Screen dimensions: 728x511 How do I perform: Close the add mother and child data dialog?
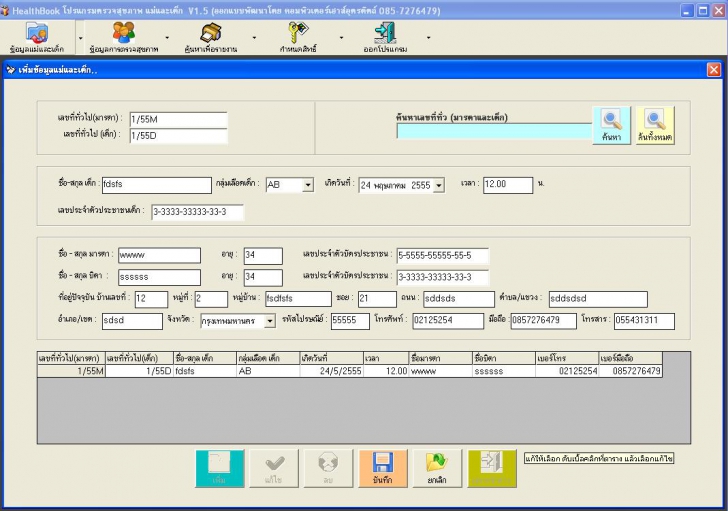tap(713, 70)
